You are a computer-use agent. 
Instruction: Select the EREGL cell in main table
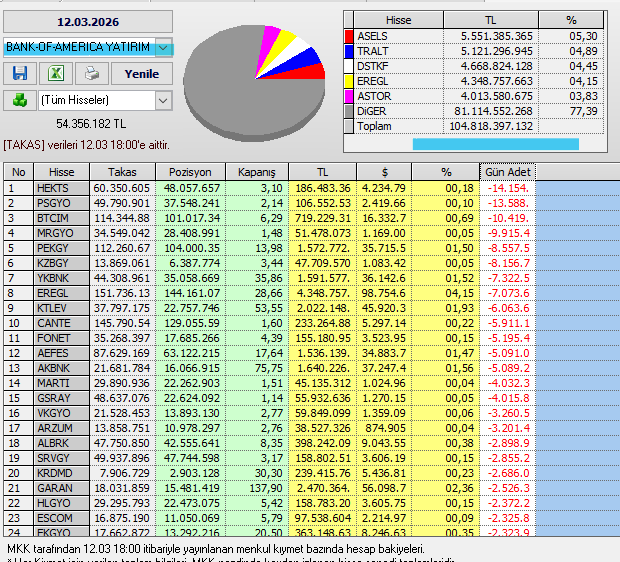62,293
